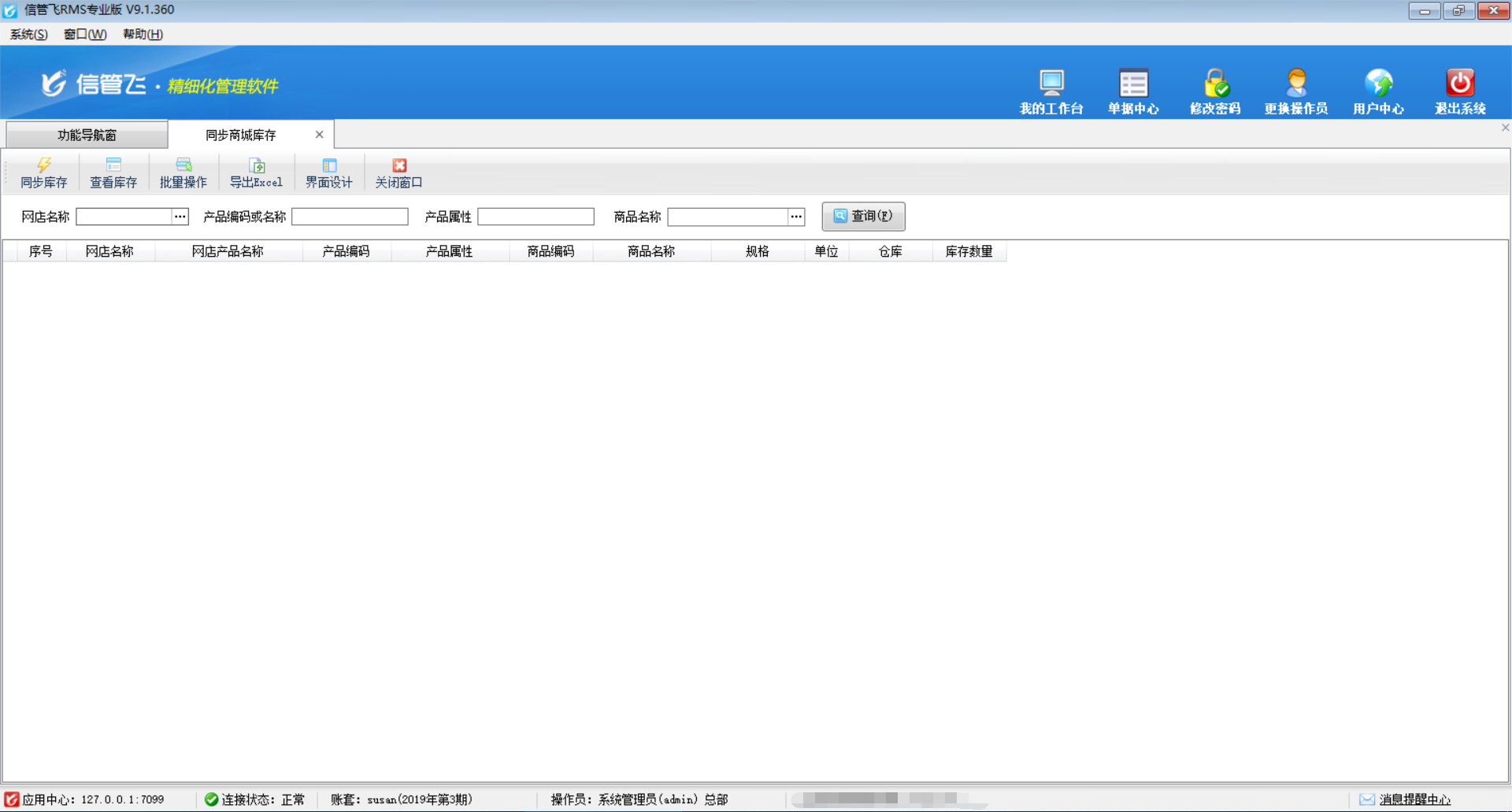Expand the 网店名称 picker ellipsis button
Viewport: 1512px width, 812px height.
[x=180, y=217]
